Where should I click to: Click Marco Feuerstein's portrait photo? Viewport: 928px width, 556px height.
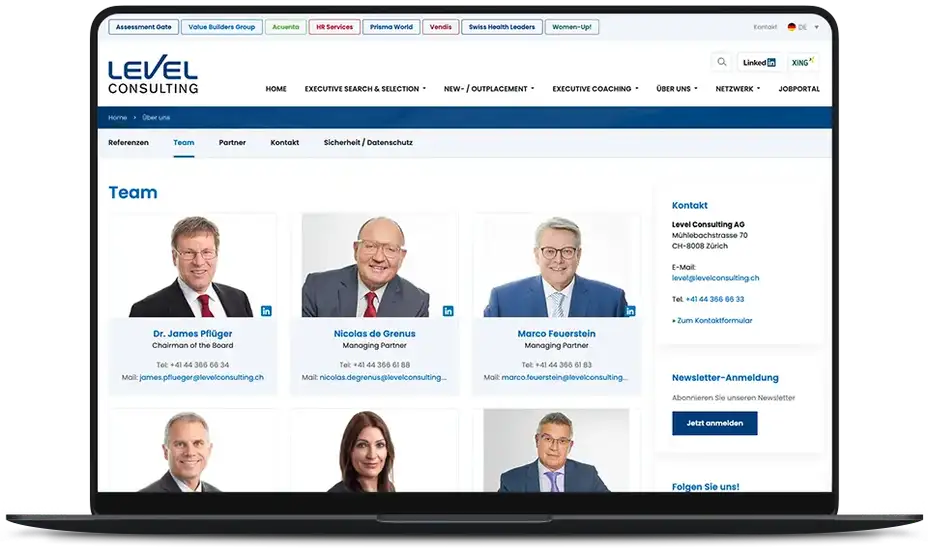coord(557,266)
